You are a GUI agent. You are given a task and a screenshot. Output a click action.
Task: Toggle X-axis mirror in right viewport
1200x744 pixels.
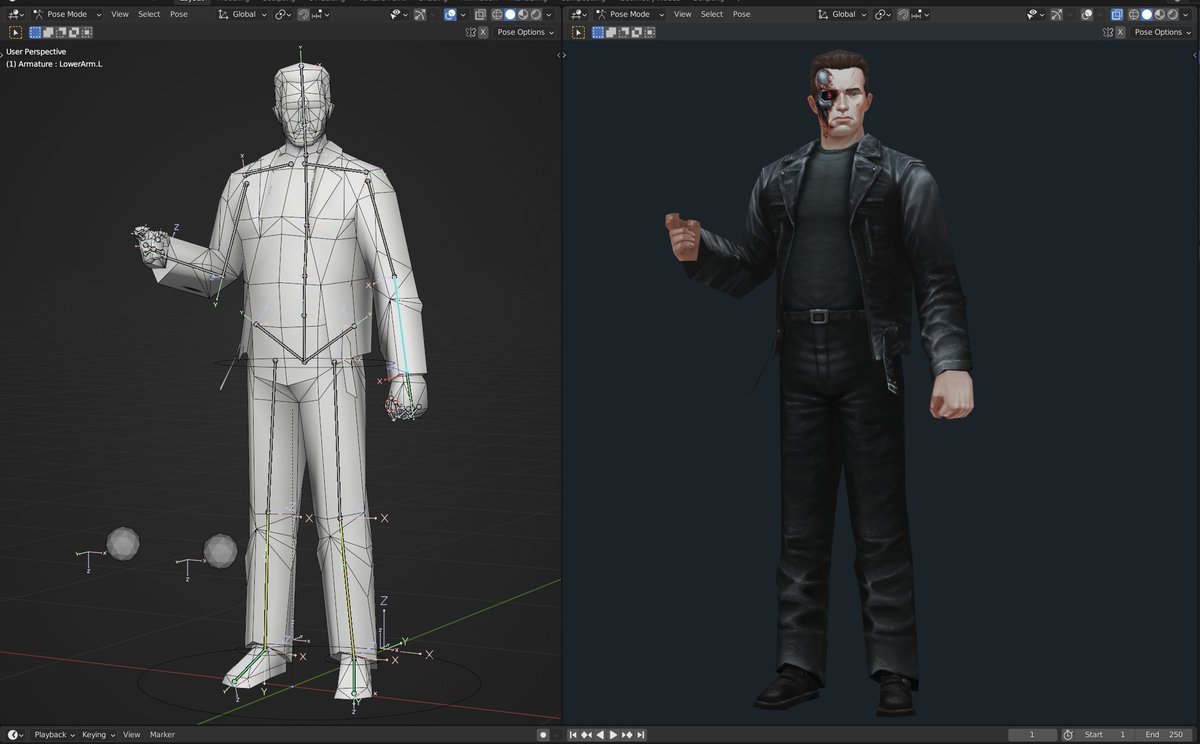1120,32
